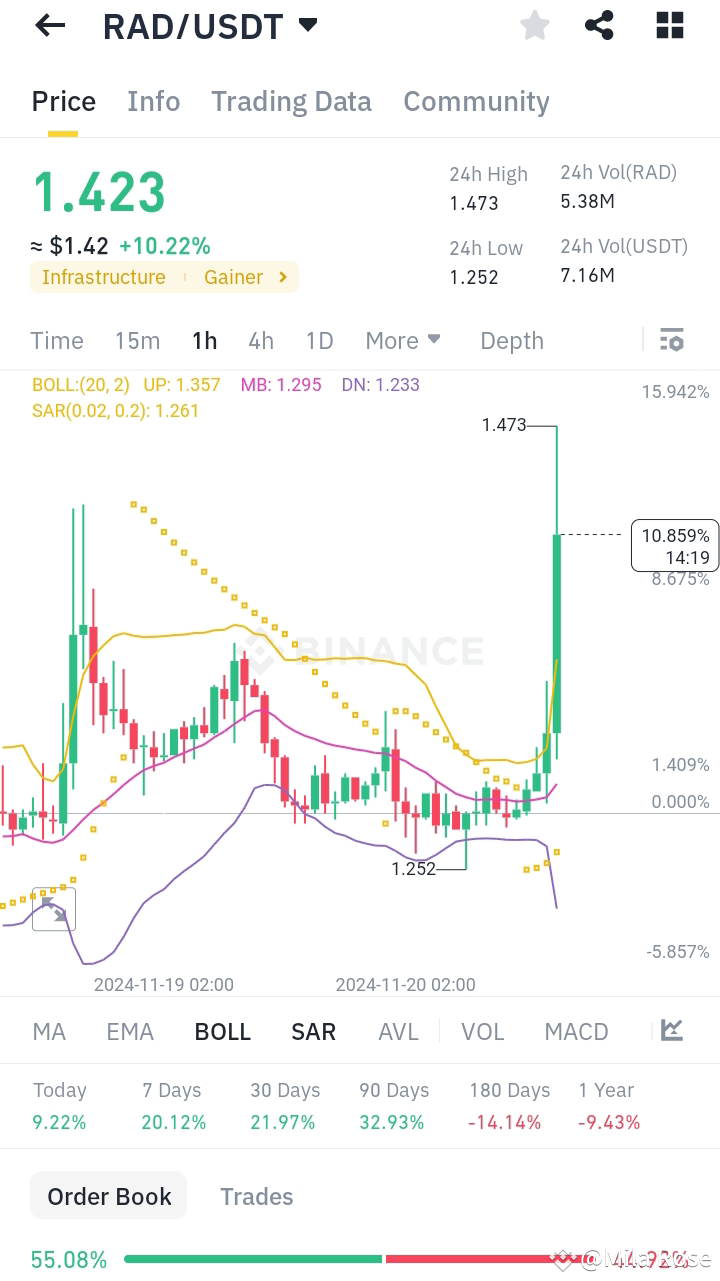Tap the back arrow to exit

pyautogui.click(x=48, y=25)
